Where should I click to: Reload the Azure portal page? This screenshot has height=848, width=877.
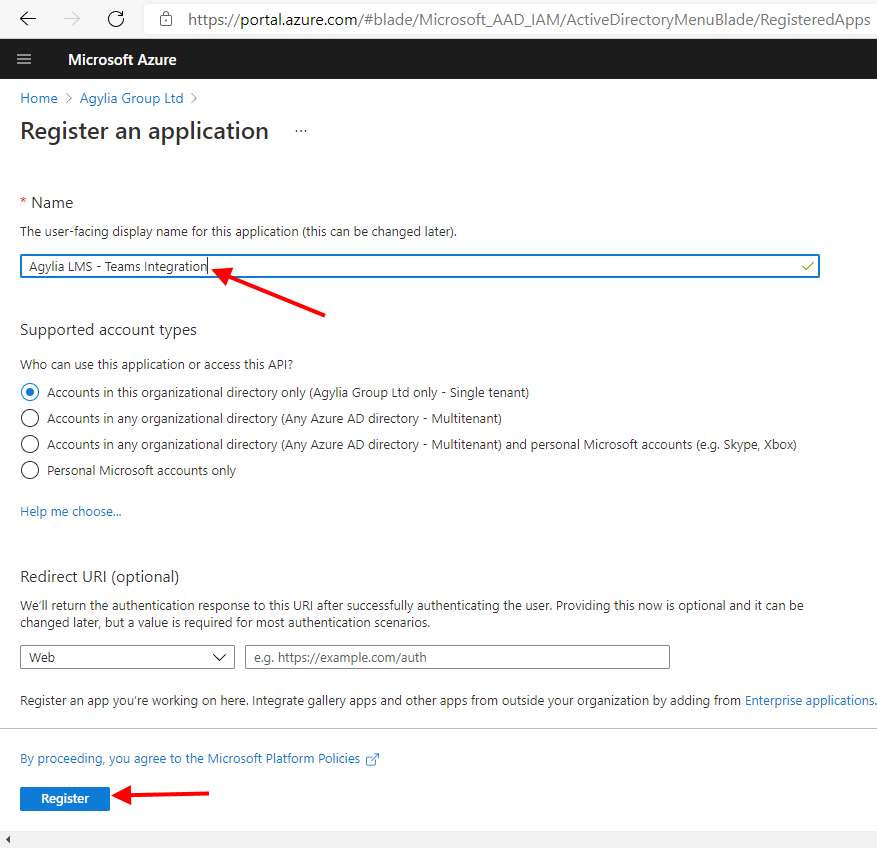[116, 19]
